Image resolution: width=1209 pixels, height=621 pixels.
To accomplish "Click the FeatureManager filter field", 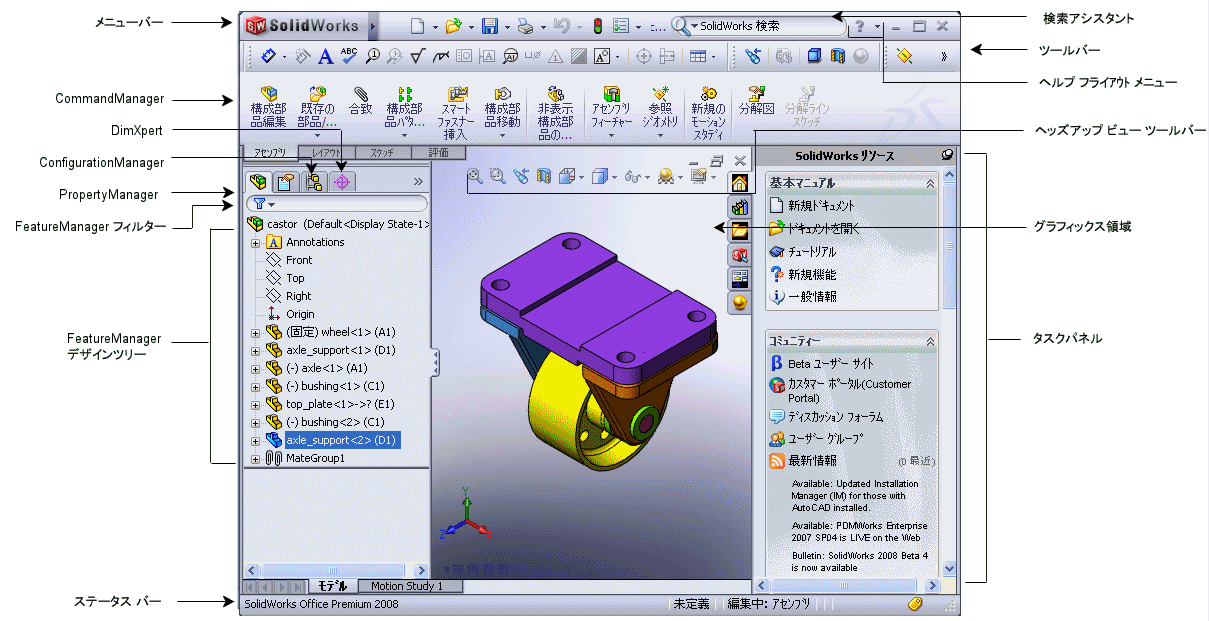I will pos(336,203).
